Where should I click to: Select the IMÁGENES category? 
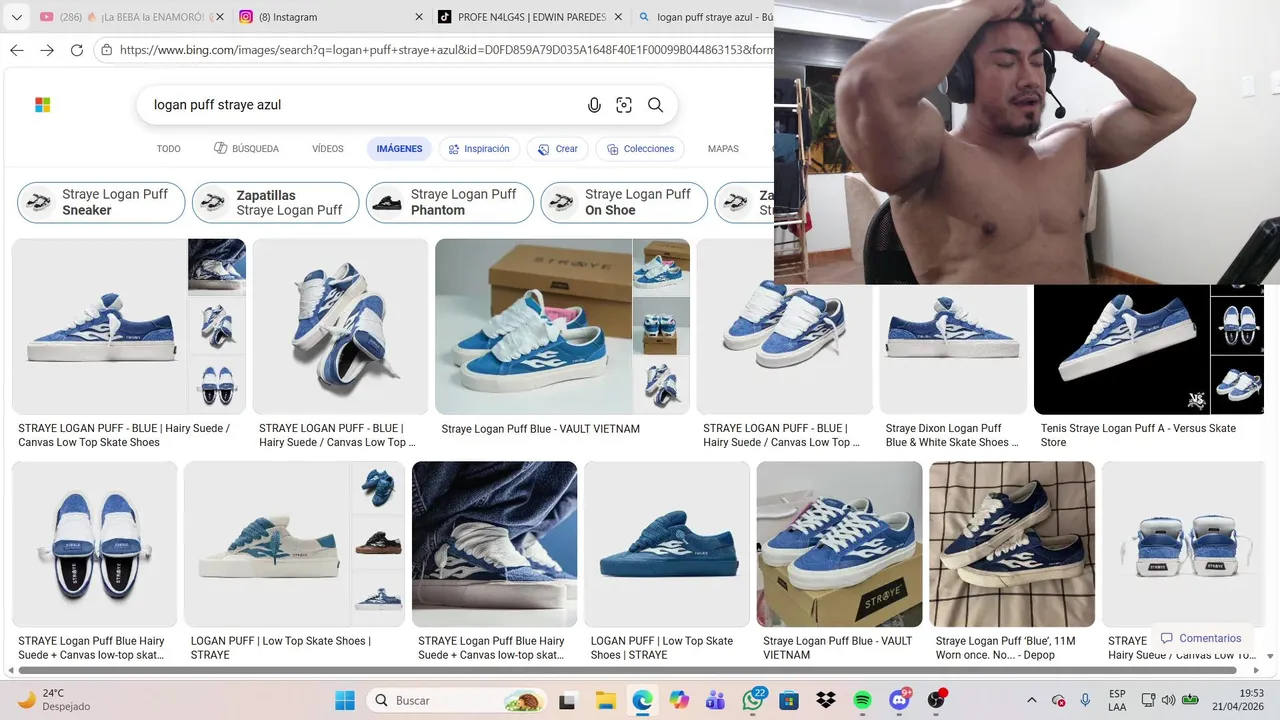coord(399,149)
